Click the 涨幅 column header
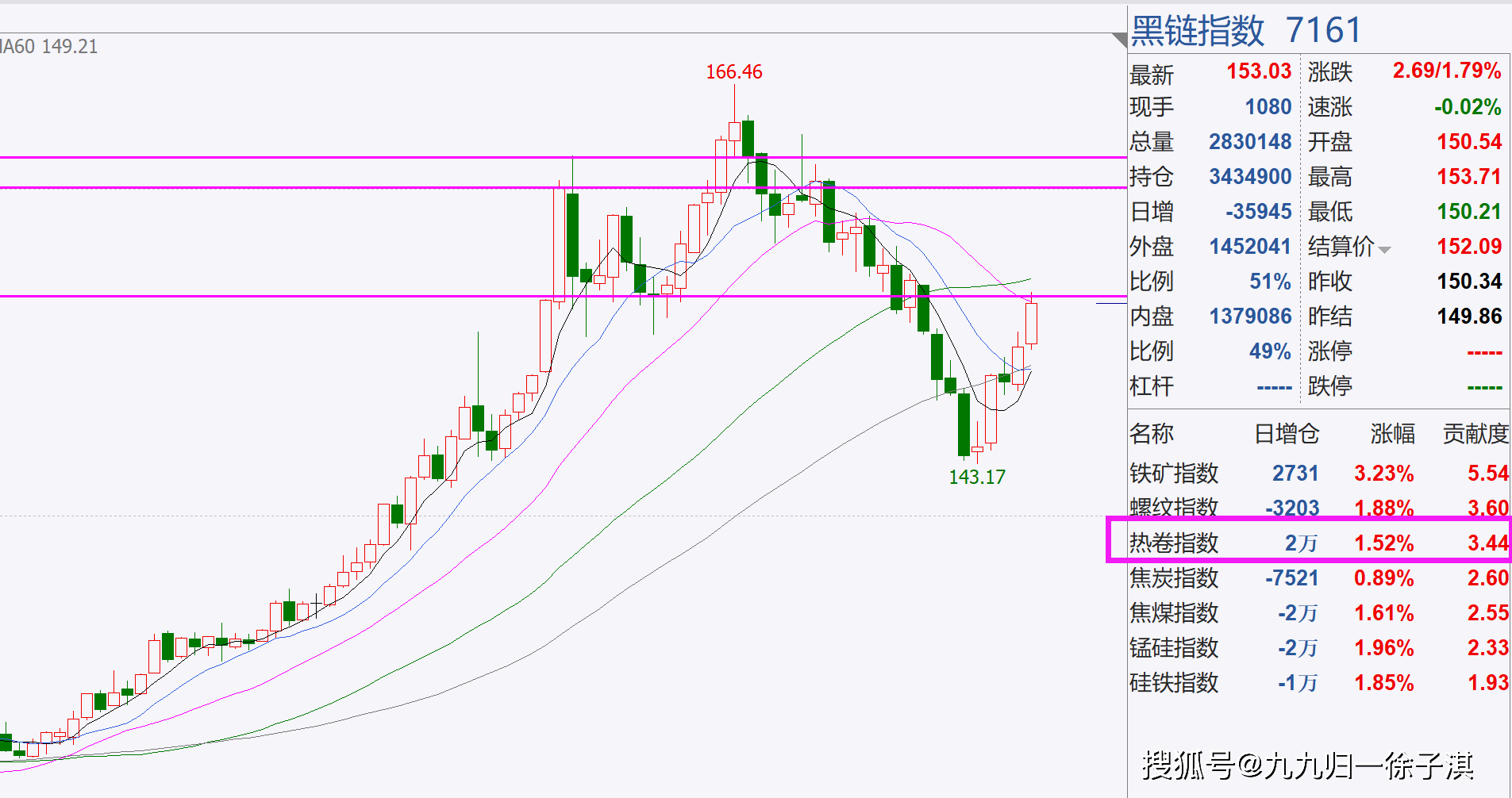Image resolution: width=1512 pixels, height=798 pixels. coord(1392,434)
